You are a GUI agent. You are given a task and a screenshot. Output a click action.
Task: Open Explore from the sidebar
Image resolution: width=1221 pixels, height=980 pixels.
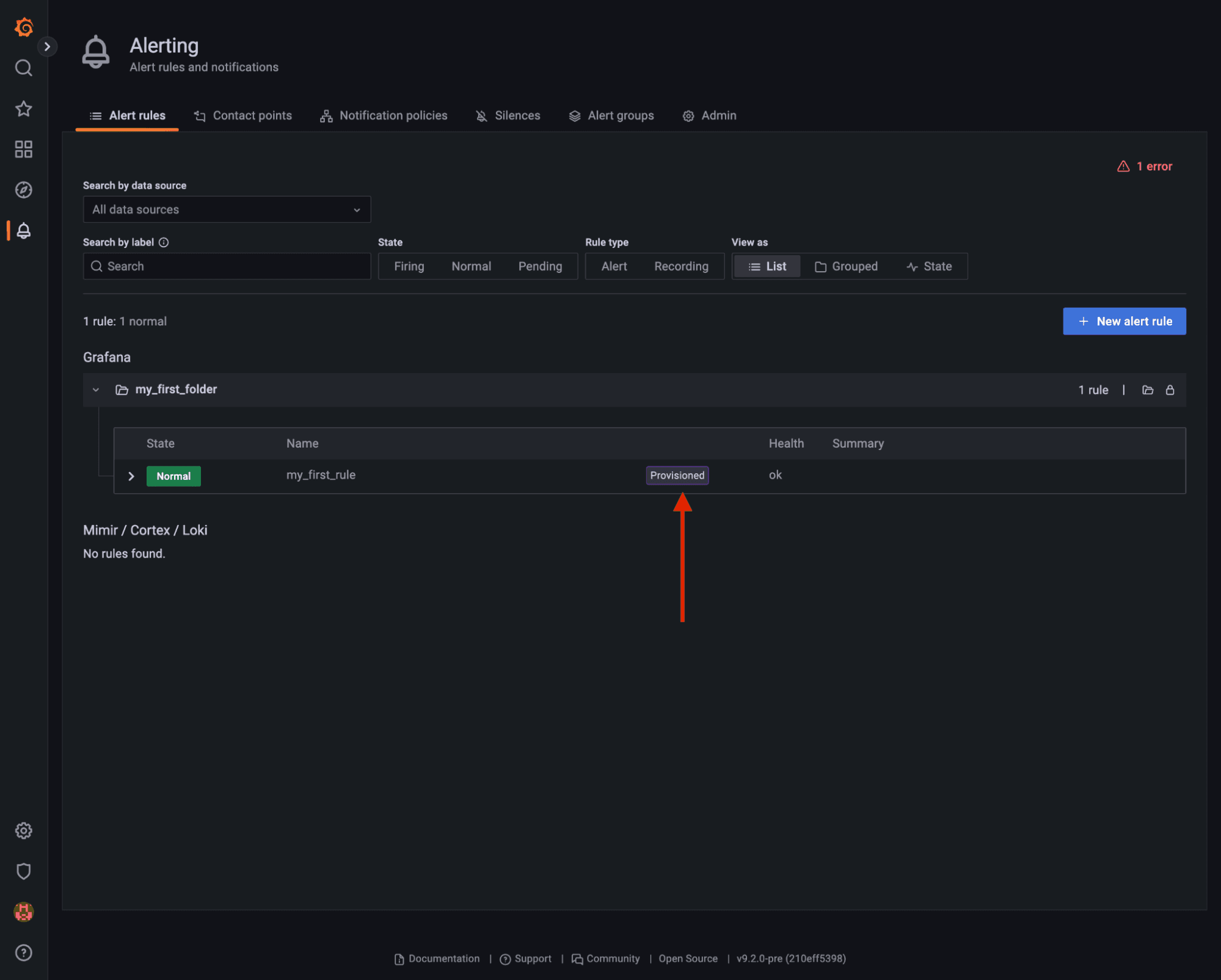click(23, 190)
